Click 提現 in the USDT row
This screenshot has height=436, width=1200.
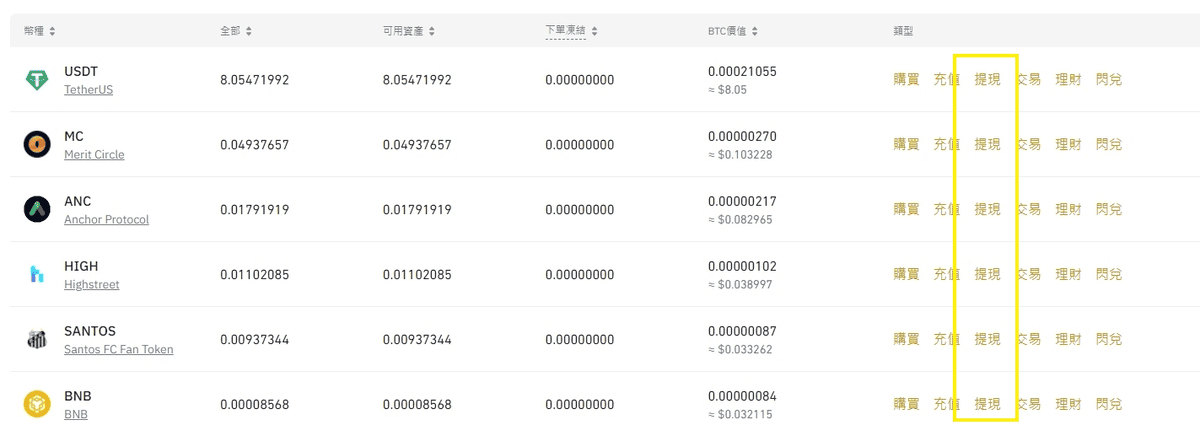[x=987, y=80]
